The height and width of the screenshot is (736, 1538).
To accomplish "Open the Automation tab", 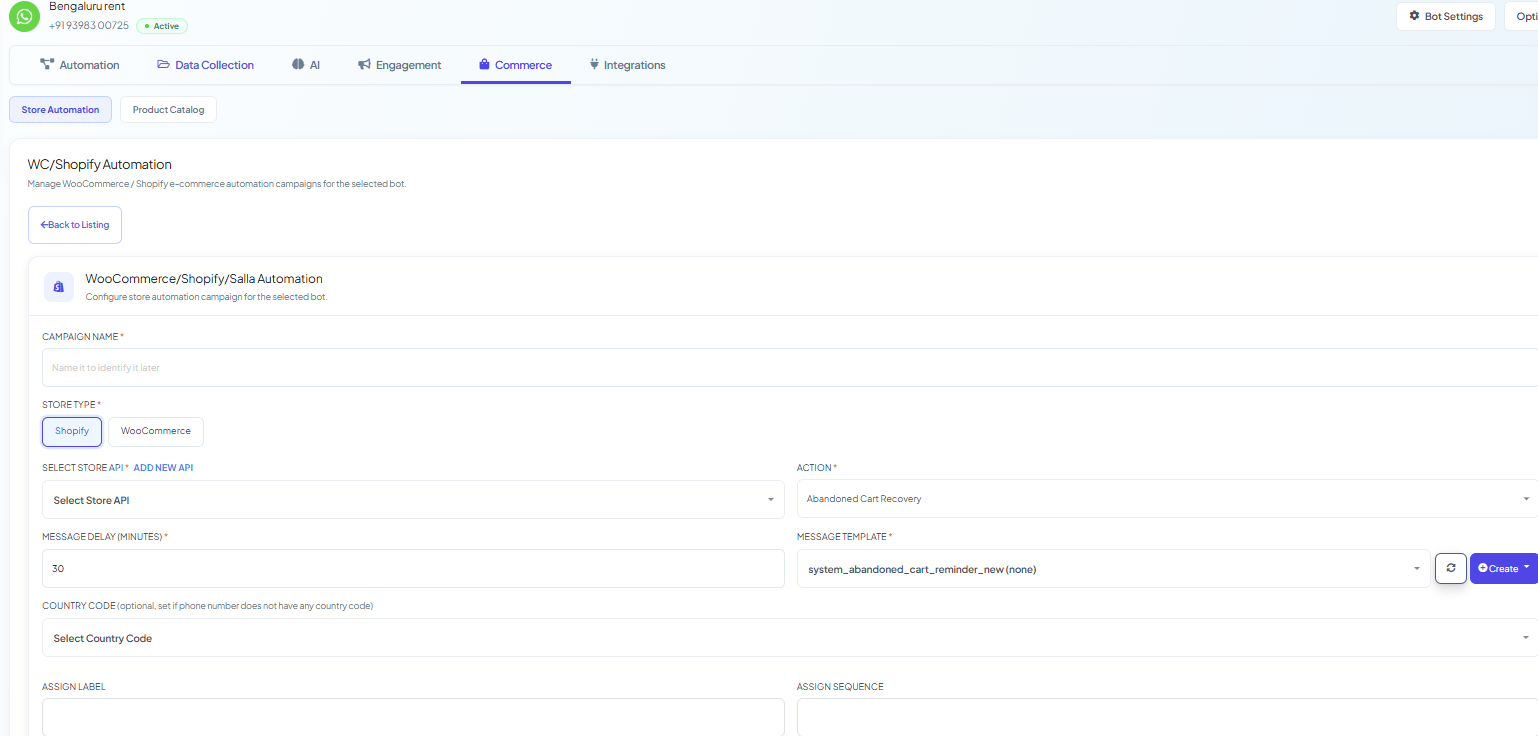I will [x=79, y=65].
